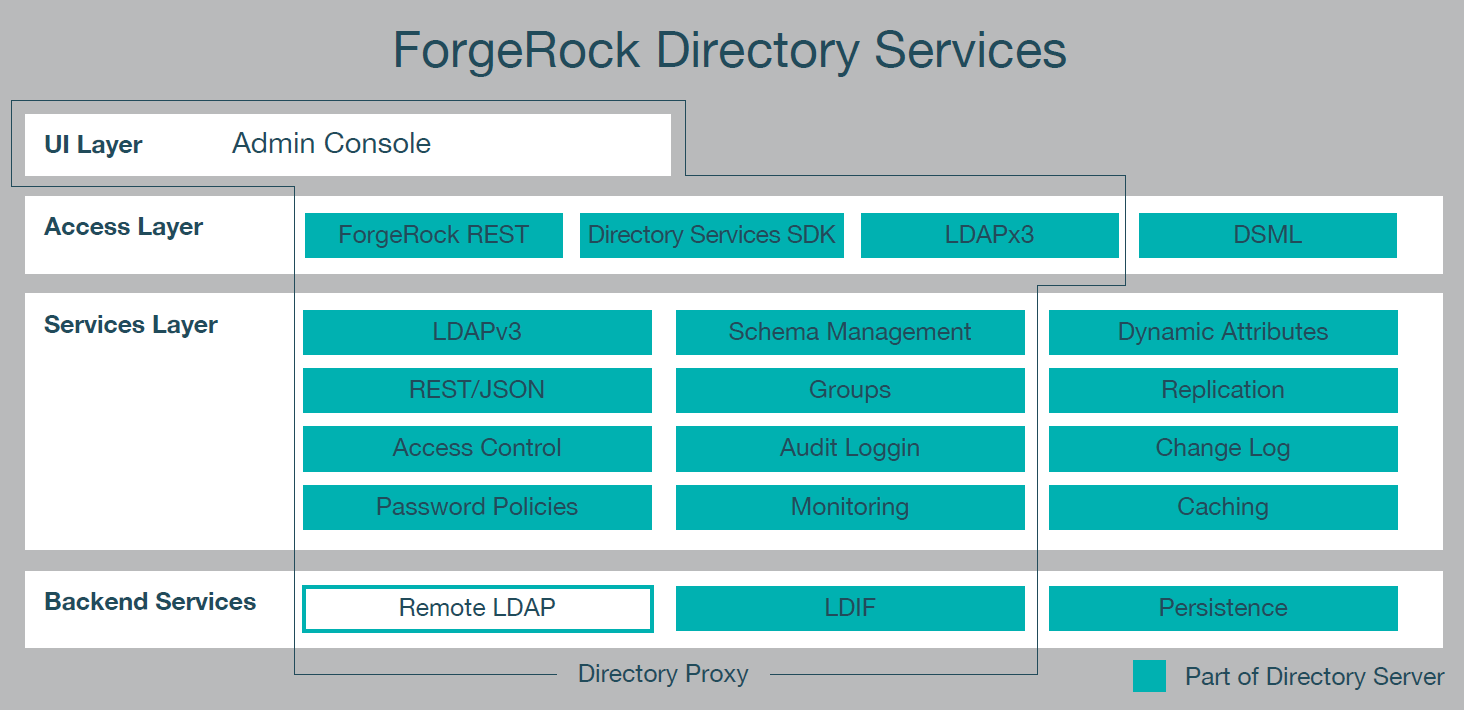Click the Persistence backend block
This screenshot has height=710, width=1464.
click(1223, 608)
